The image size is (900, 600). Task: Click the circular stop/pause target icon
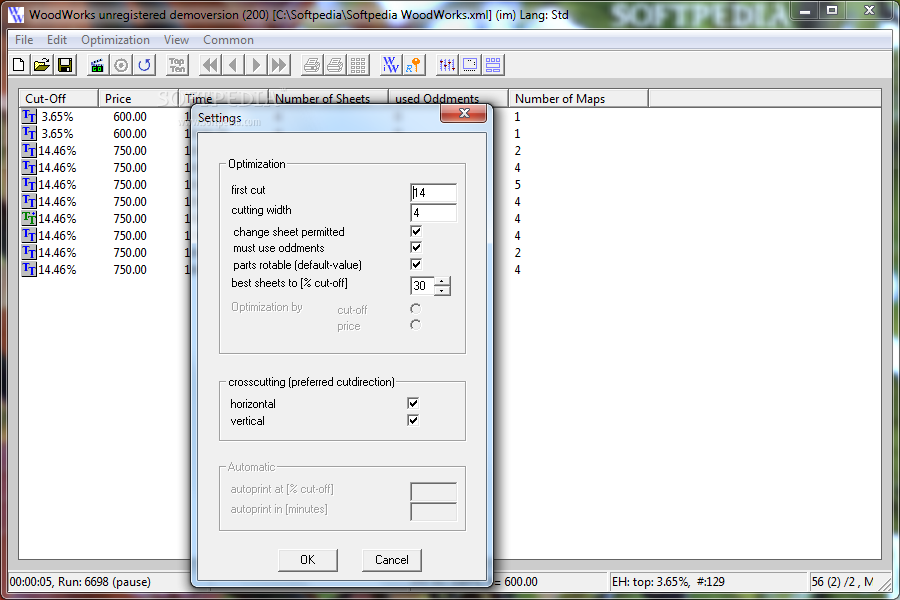tap(121, 65)
